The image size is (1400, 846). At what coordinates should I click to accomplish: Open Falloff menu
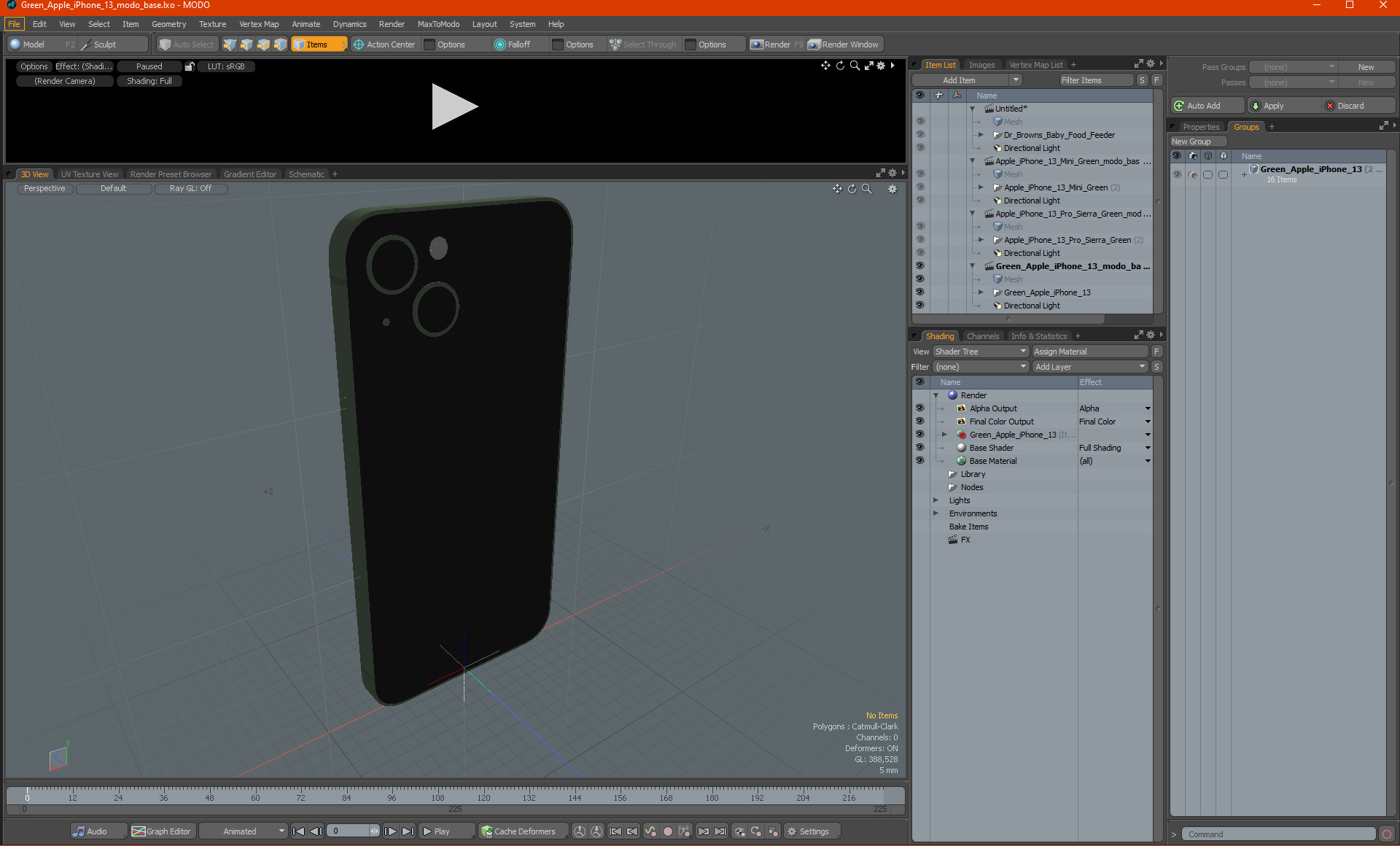[519, 44]
